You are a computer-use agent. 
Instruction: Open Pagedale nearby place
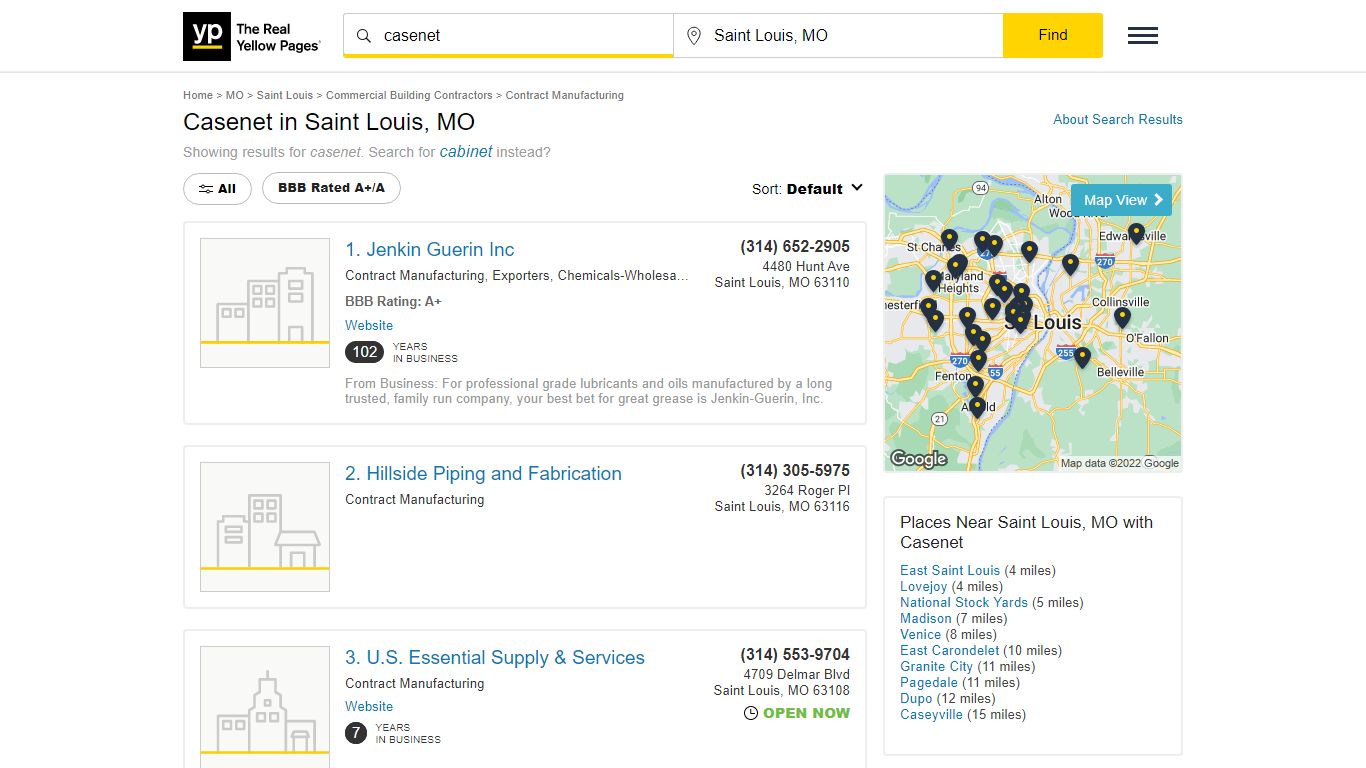(x=929, y=682)
